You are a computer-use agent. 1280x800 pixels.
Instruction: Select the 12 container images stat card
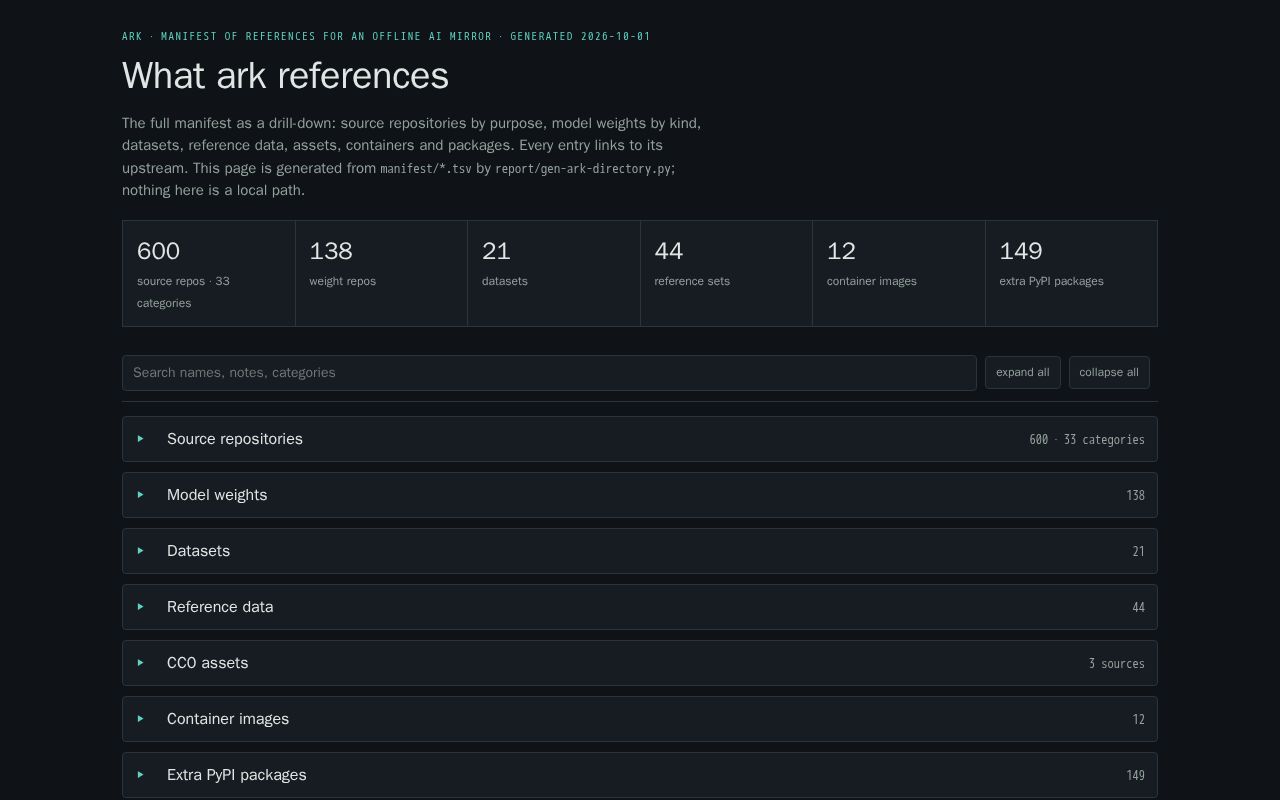[899, 273]
